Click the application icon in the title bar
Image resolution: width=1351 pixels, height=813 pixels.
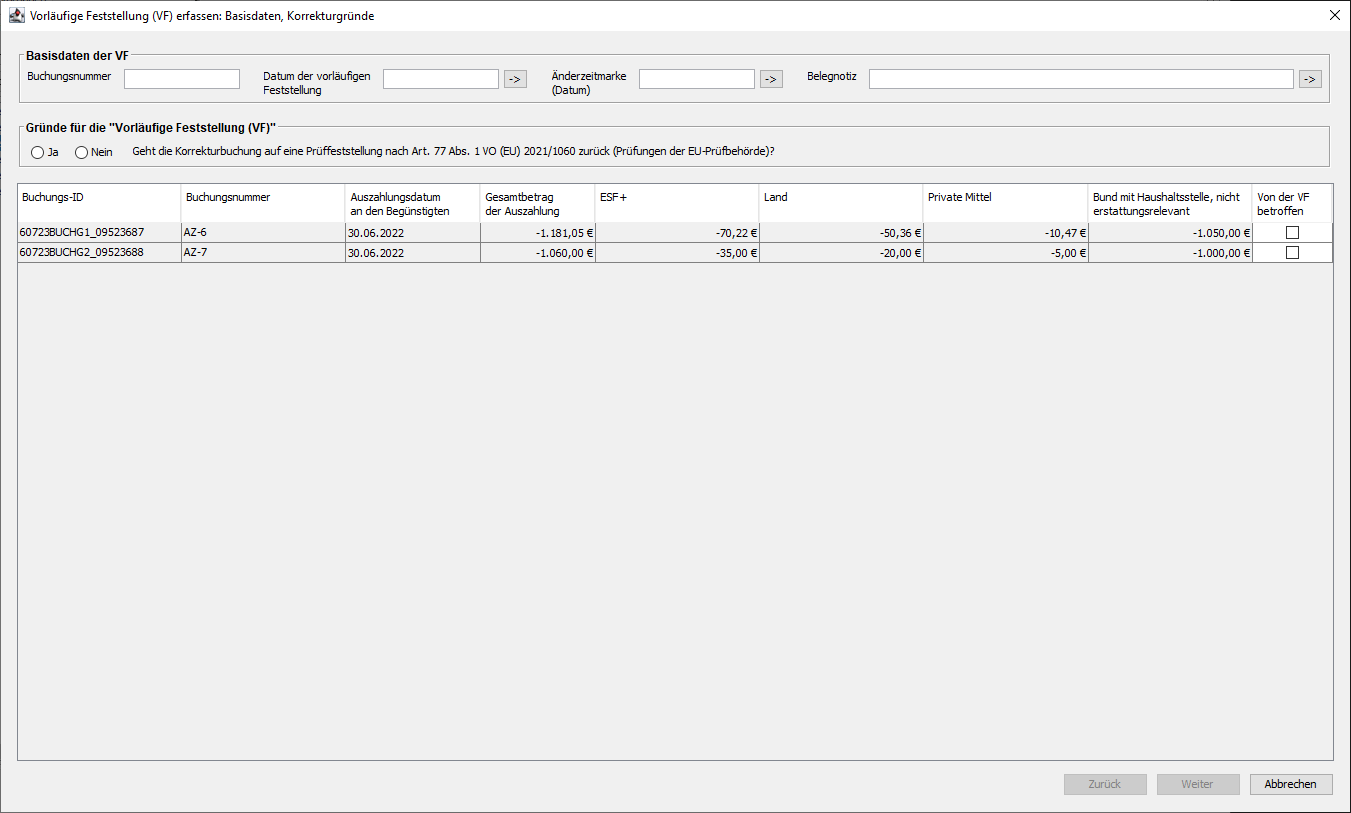tap(17, 16)
